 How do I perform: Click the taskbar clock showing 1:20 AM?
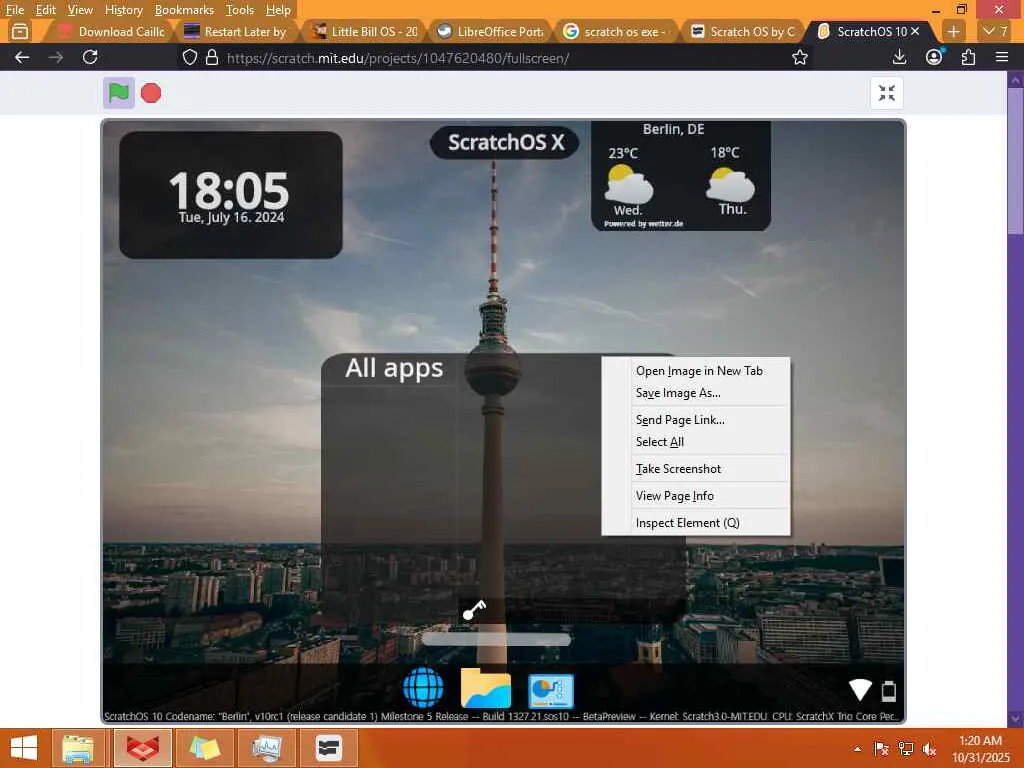[x=980, y=749]
